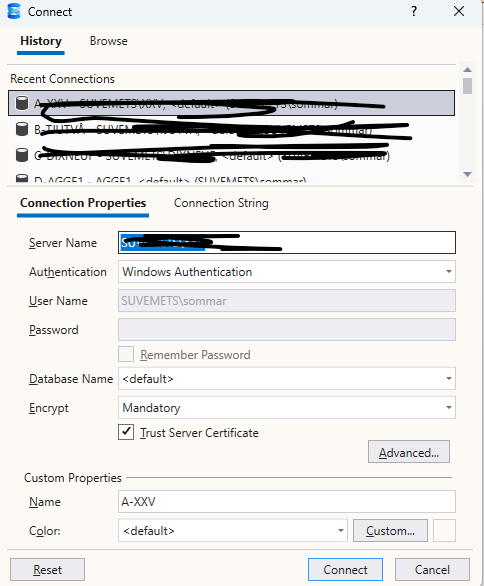This screenshot has width=484, height=586.
Task: Click the custom Name field showing A-XXV
Action: click(287, 502)
